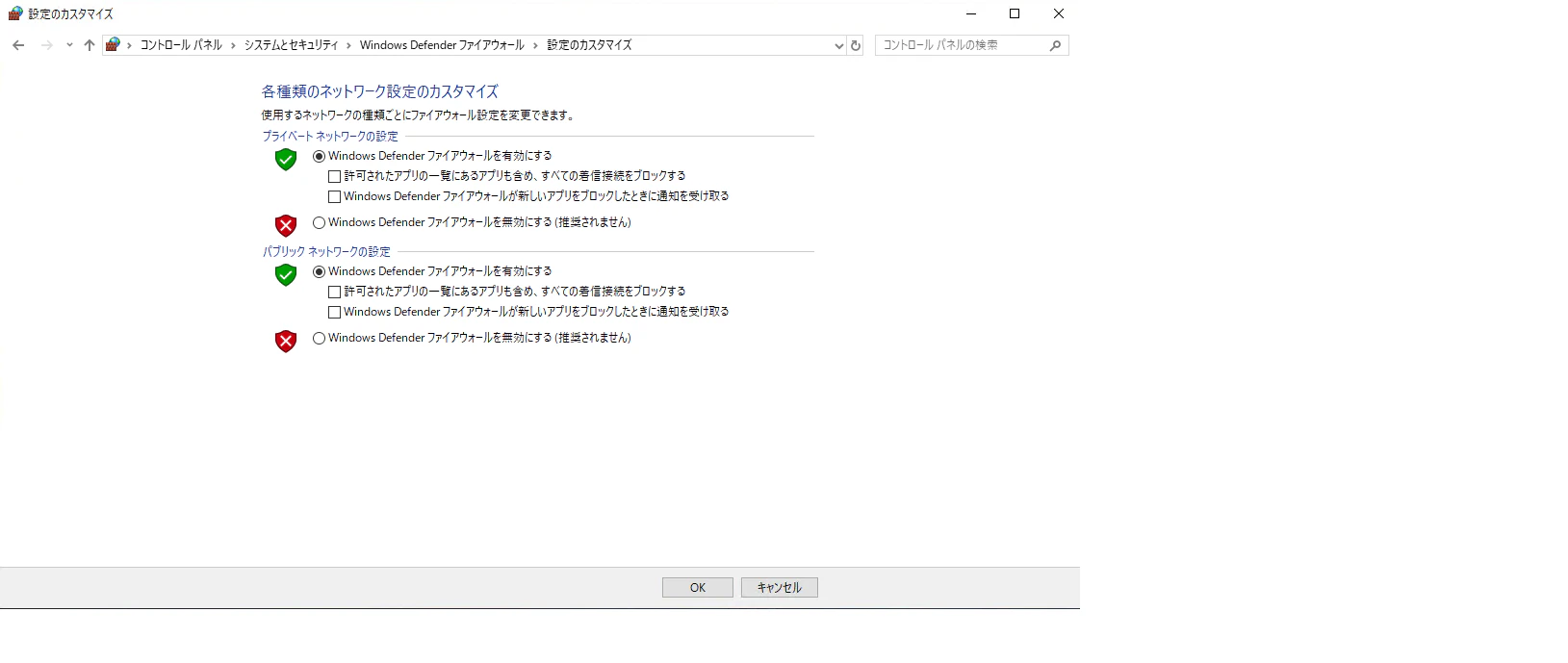Go up one level arrow
The image size is (1568, 663).
(90, 45)
